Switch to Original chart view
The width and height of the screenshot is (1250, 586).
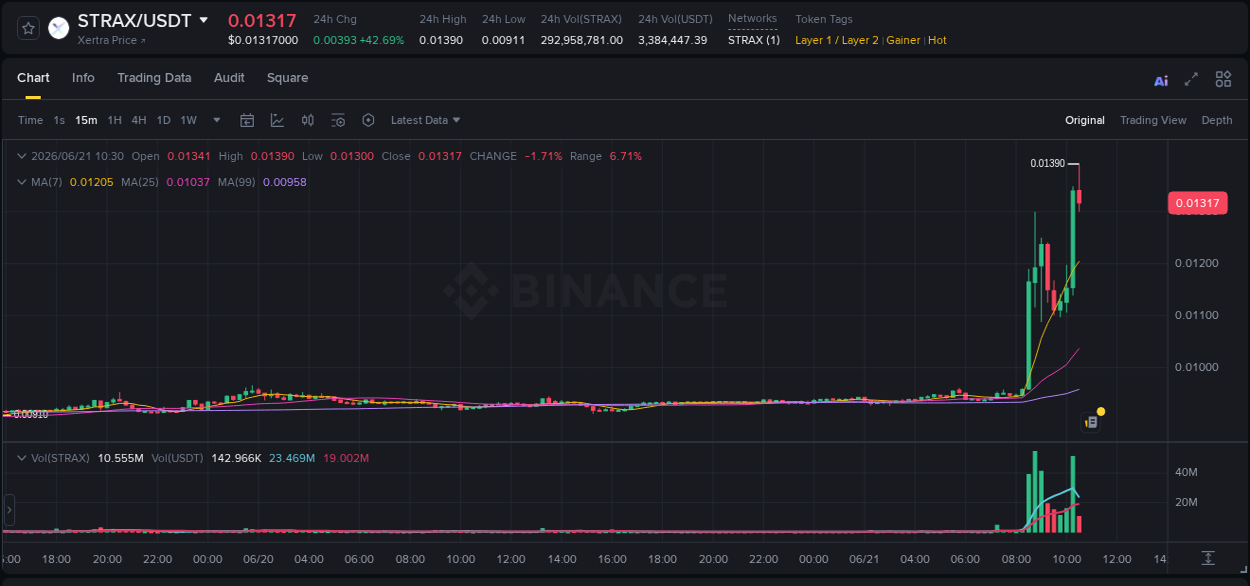pyautogui.click(x=1085, y=120)
